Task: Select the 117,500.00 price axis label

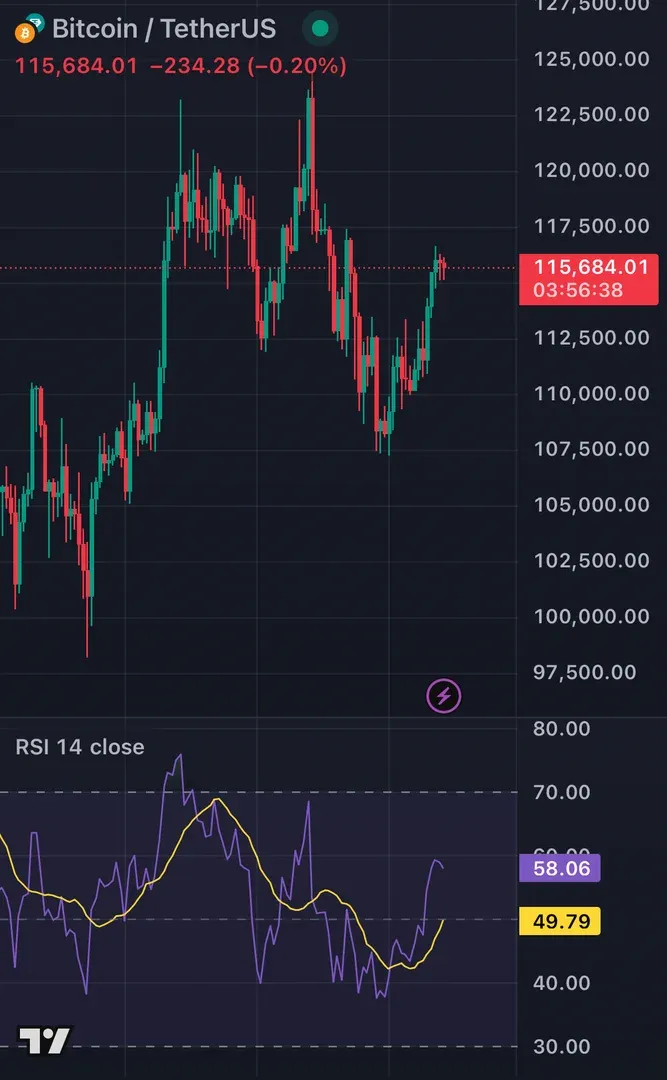Action: coord(591,225)
